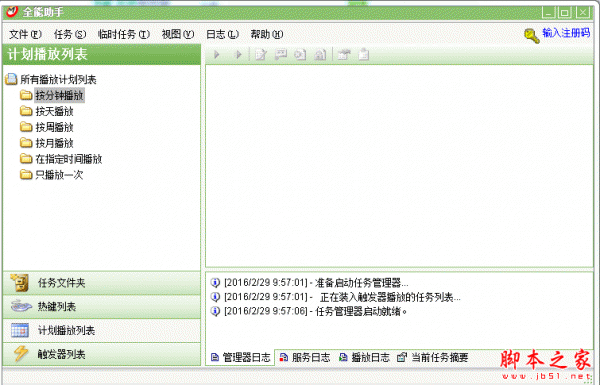This screenshot has width=600, height=385.
Task: Click the new folder star toolbar icon
Action: coord(344,55)
